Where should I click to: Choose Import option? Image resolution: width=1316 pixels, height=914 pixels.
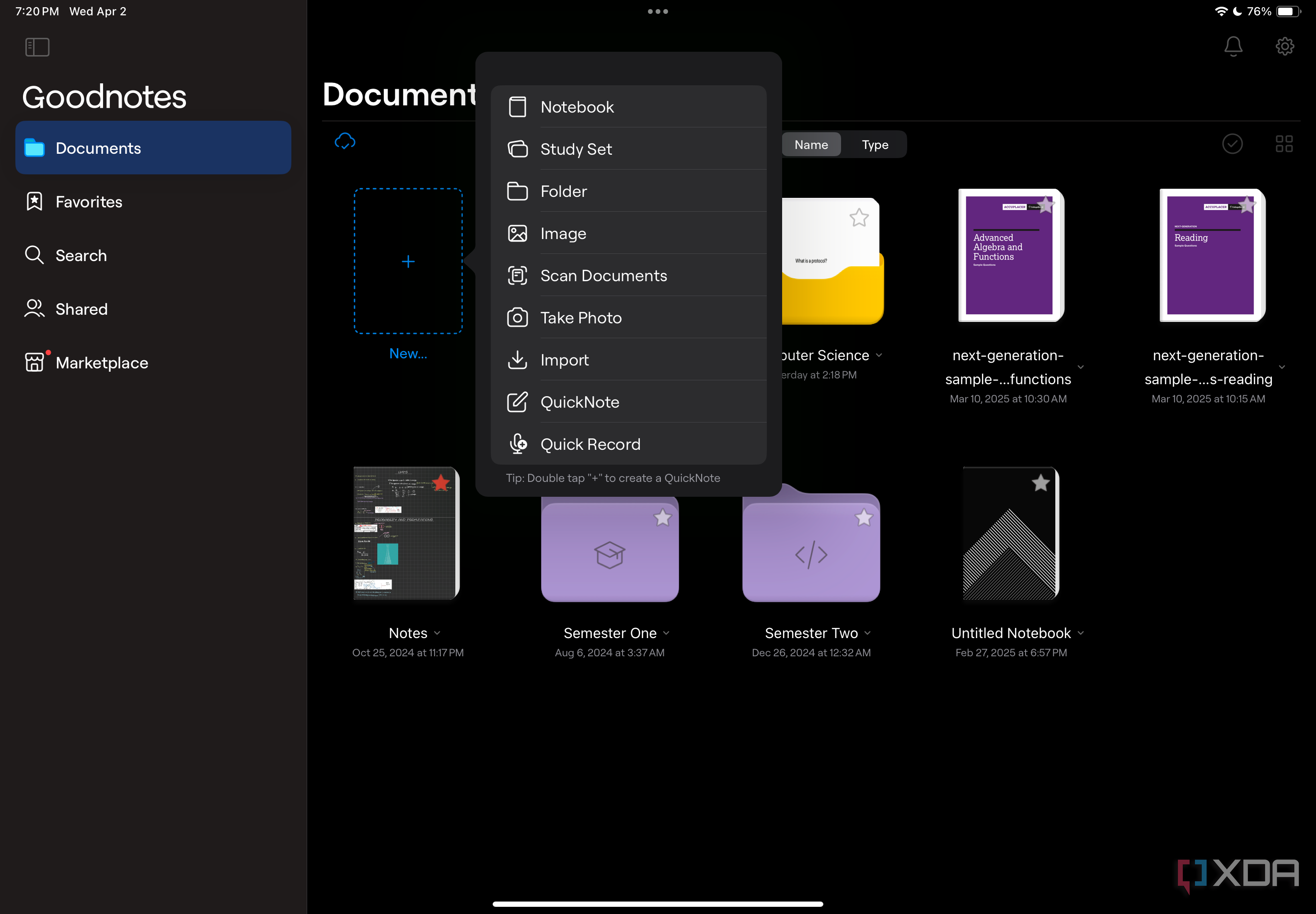tap(628, 360)
